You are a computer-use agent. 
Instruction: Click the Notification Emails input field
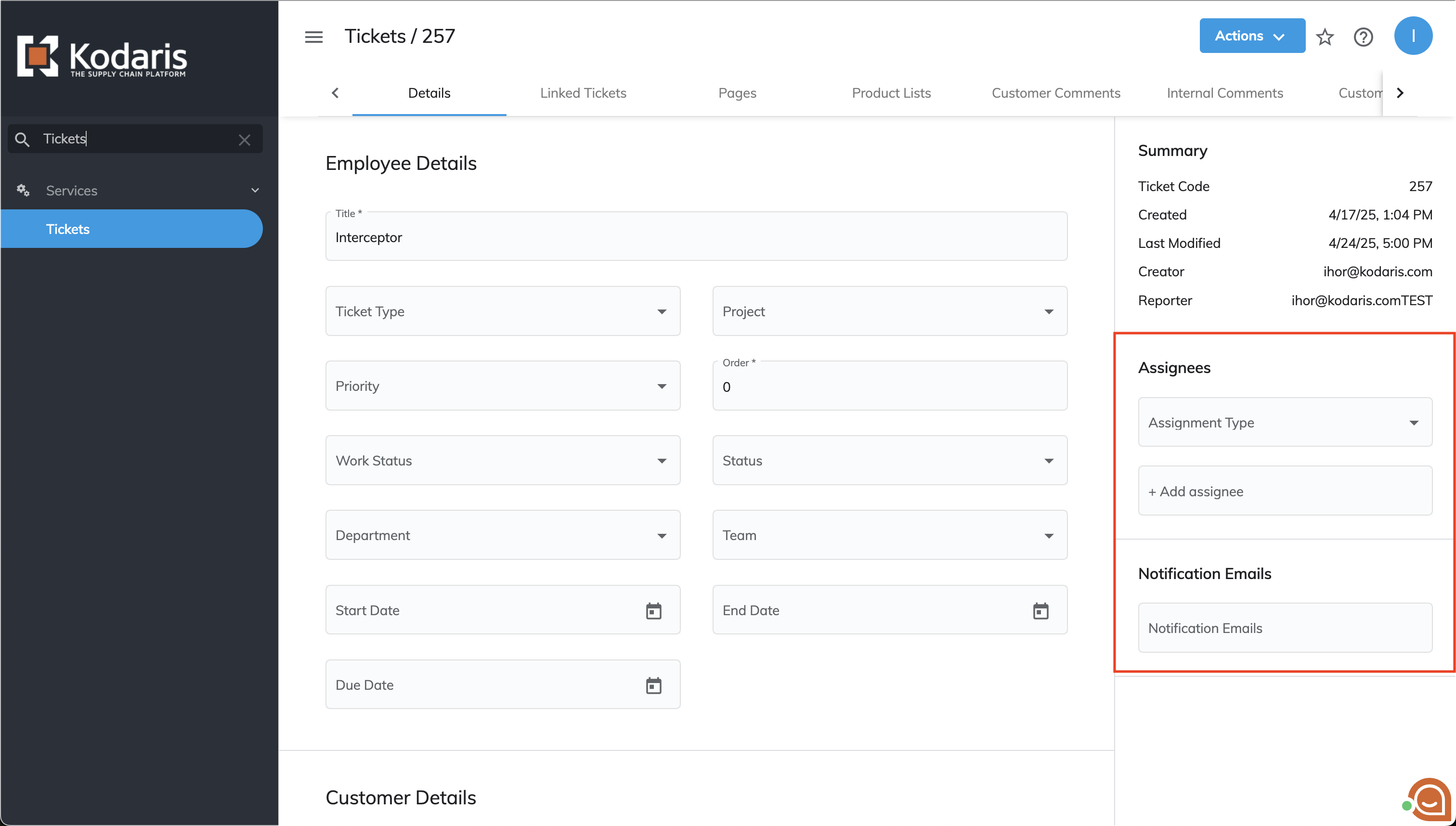[1285, 628]
